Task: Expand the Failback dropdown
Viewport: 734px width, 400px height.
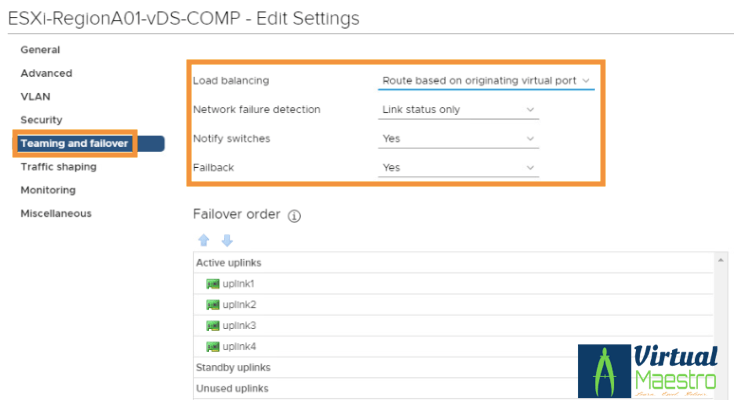Action: tap(458, 167)
